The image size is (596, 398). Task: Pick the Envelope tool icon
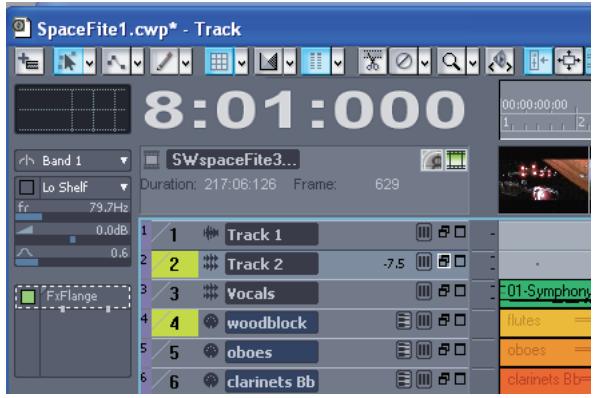(116, 61)
